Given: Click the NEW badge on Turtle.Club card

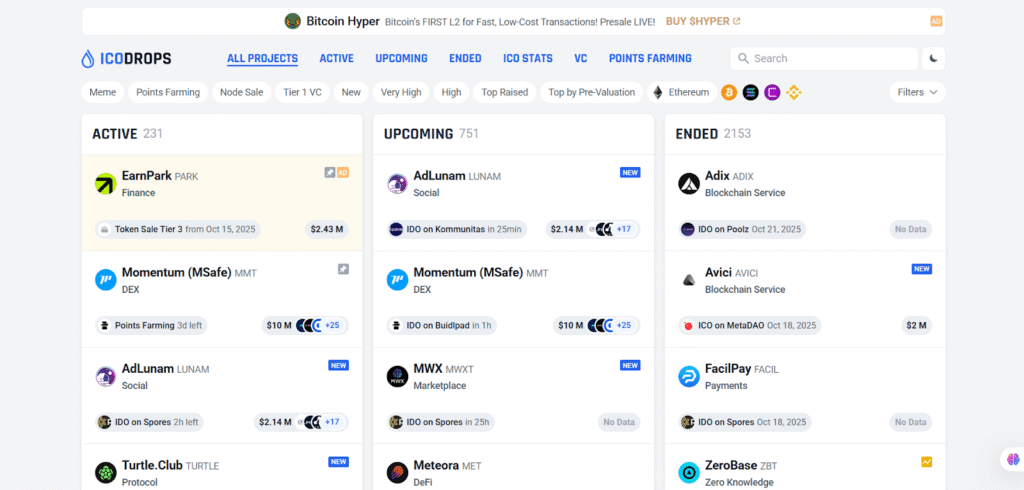Looking at the screenshot, I should (x=338, y=462).
